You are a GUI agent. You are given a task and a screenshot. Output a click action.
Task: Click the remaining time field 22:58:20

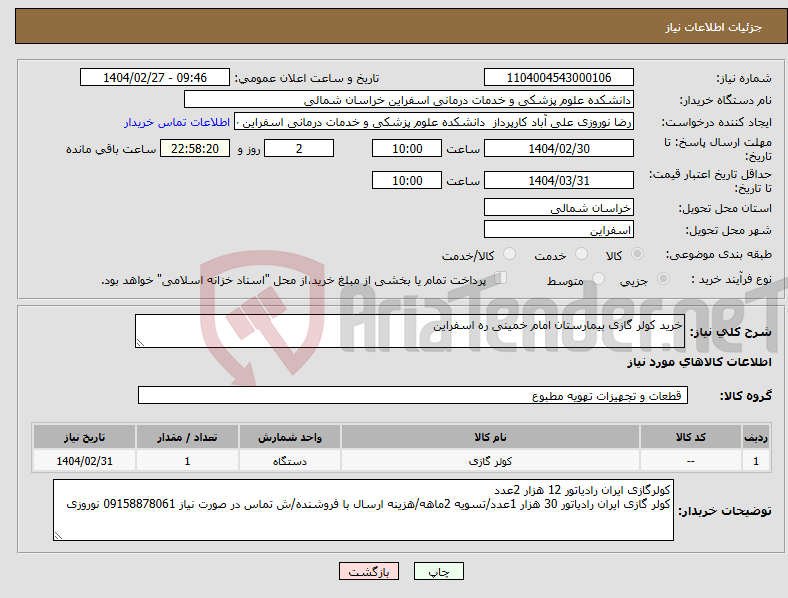(195, 148)
